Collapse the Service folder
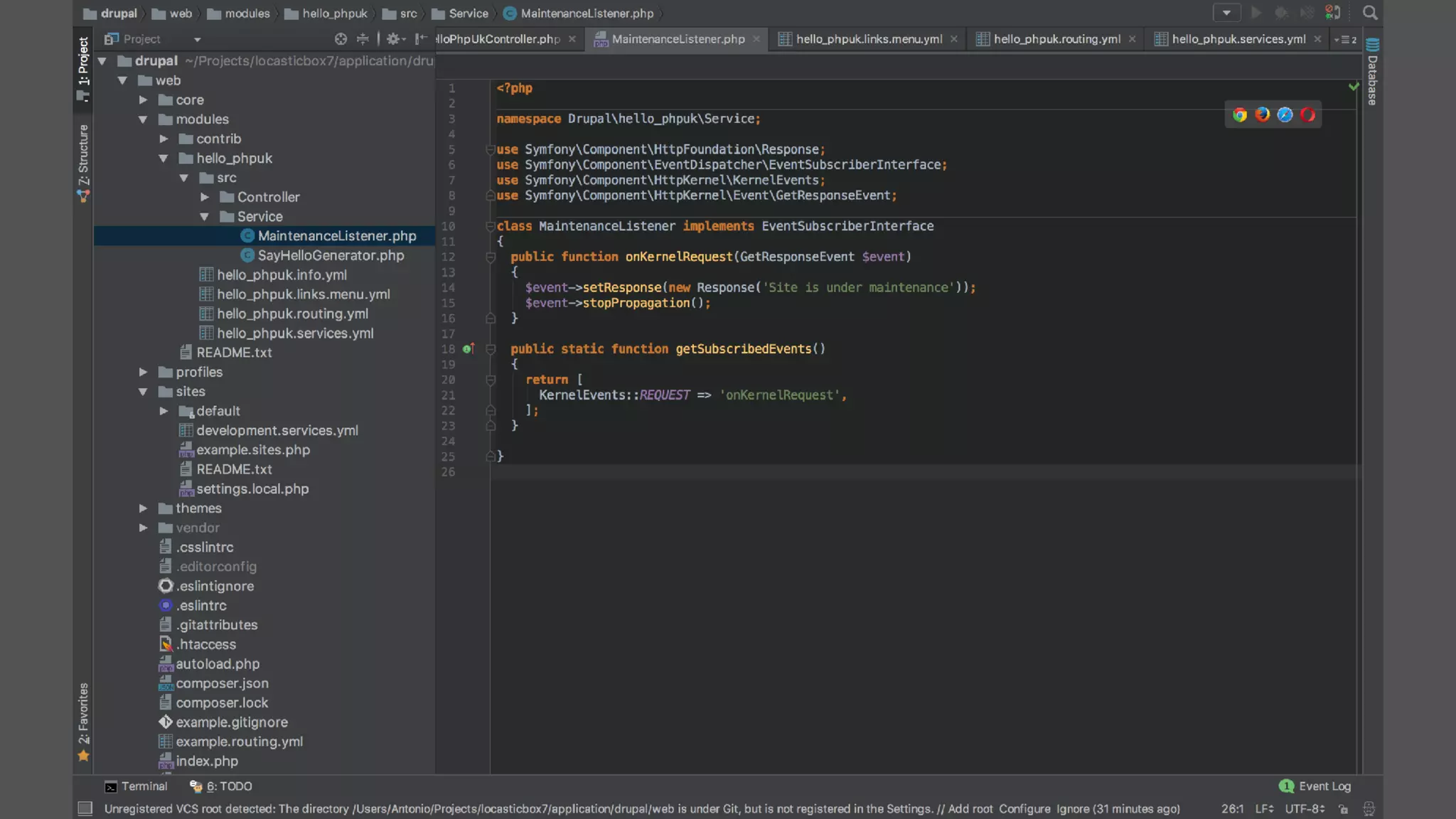1456x819 pixels. point(205,217)
